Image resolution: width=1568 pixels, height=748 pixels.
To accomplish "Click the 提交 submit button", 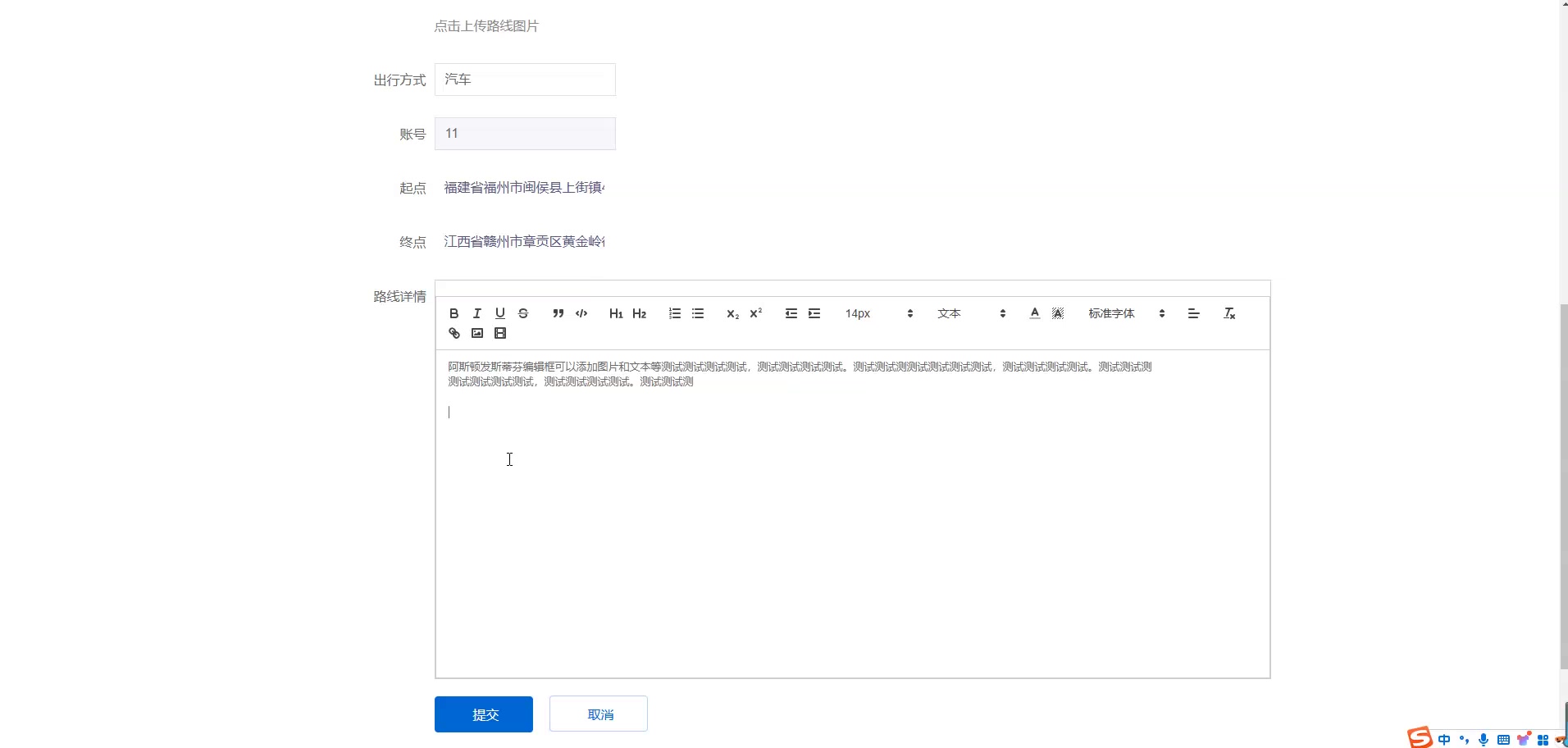I will (x=484, y=714).
